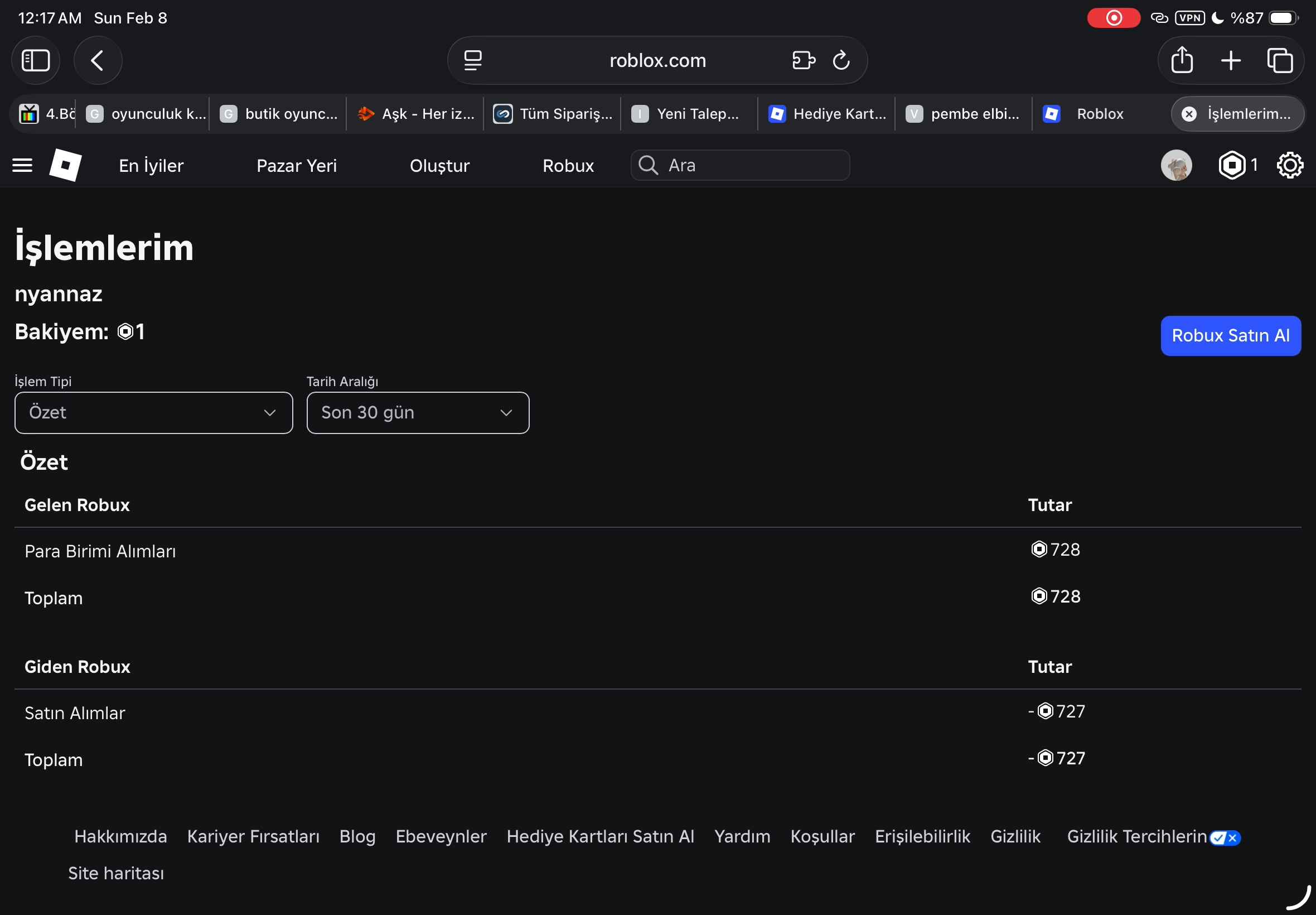
Task: Click the Para Birimi Alımları 728 amount
Action: [x=1056, y=550]
